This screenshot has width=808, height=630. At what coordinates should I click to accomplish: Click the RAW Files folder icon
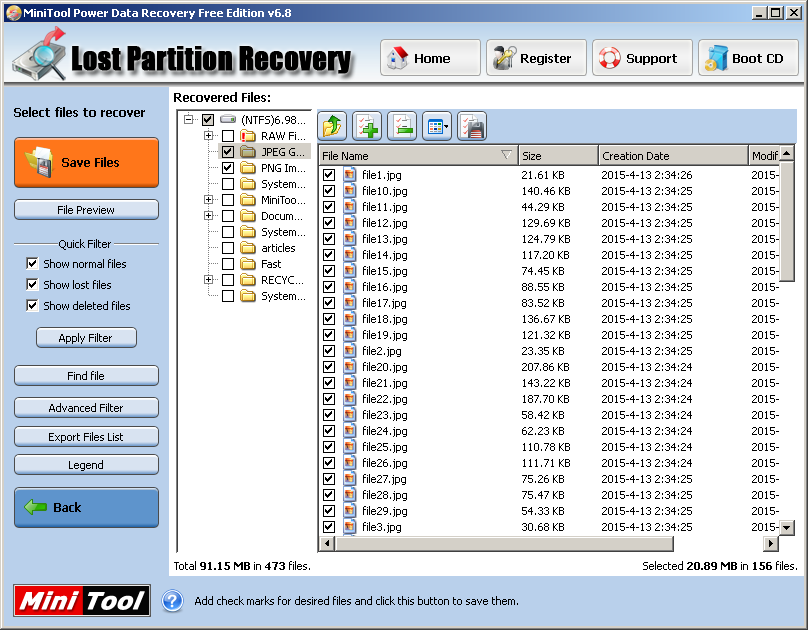click(248, 136)
